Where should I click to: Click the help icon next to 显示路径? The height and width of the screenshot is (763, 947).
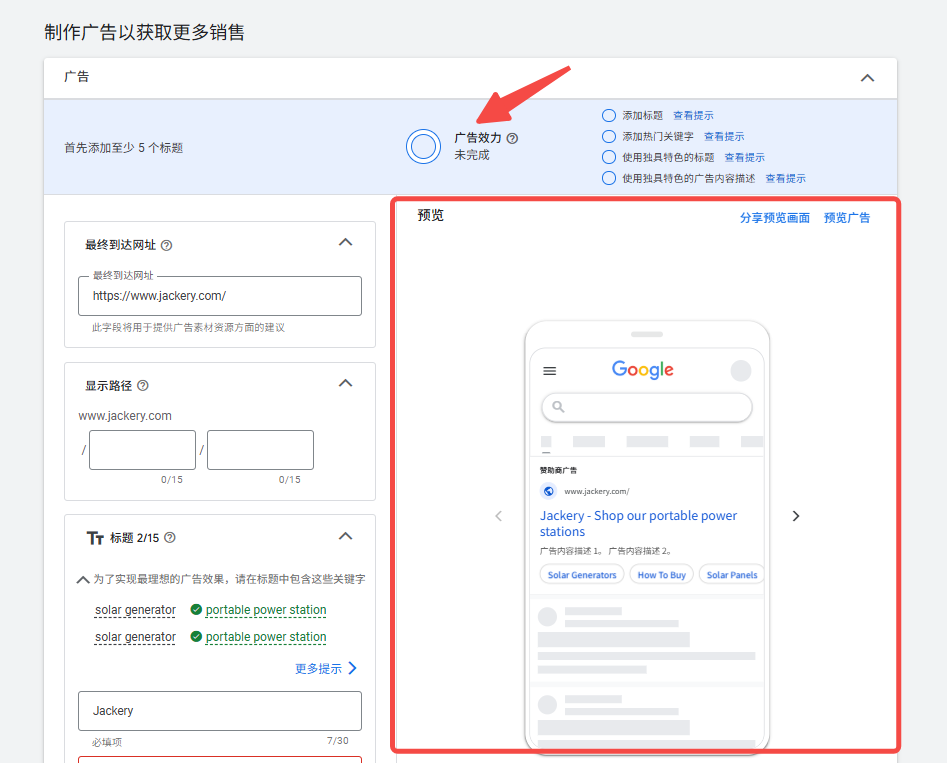(143, 384)
